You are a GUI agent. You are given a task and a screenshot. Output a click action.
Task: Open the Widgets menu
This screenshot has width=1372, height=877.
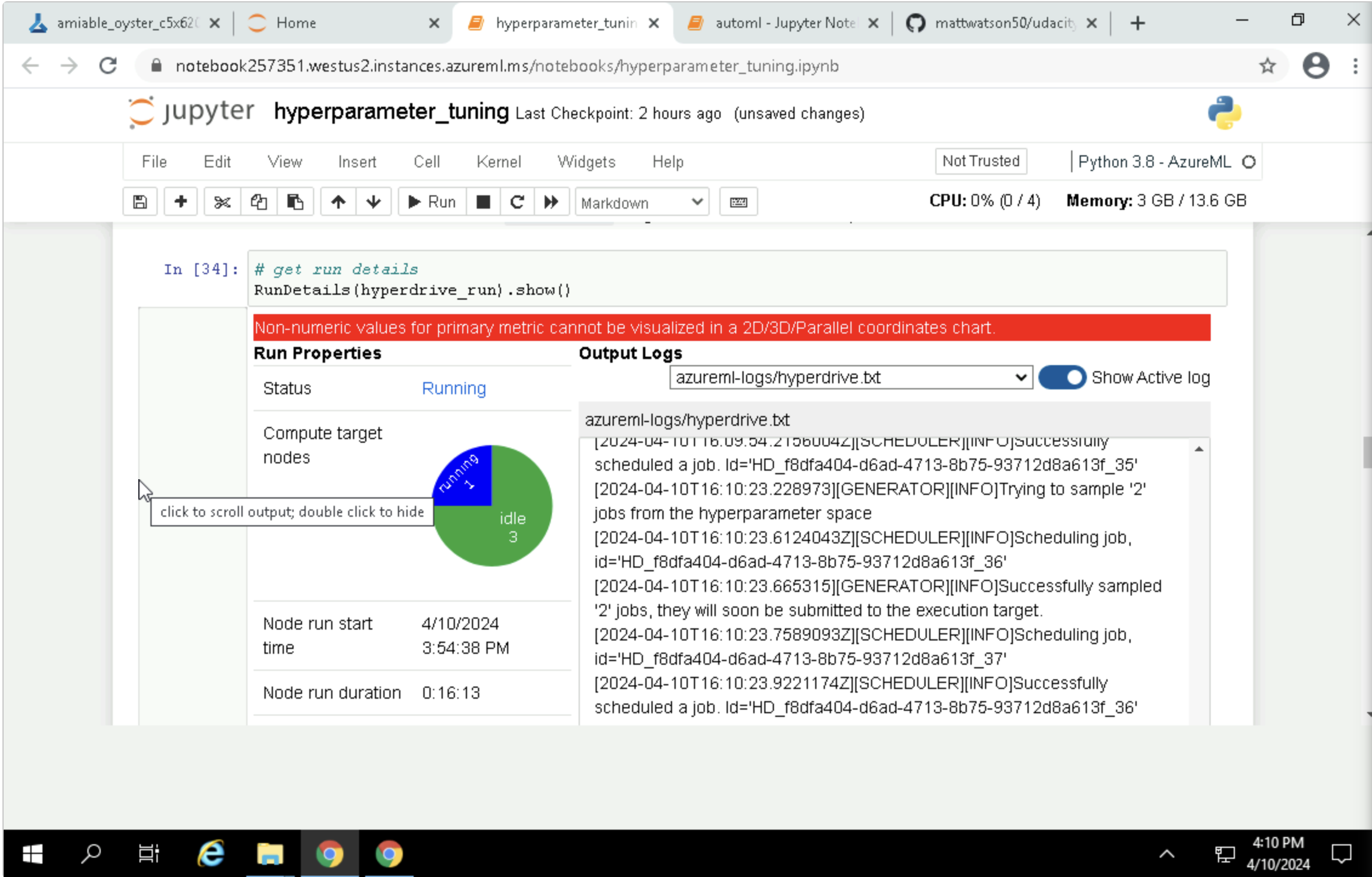(x=586, y=162)
